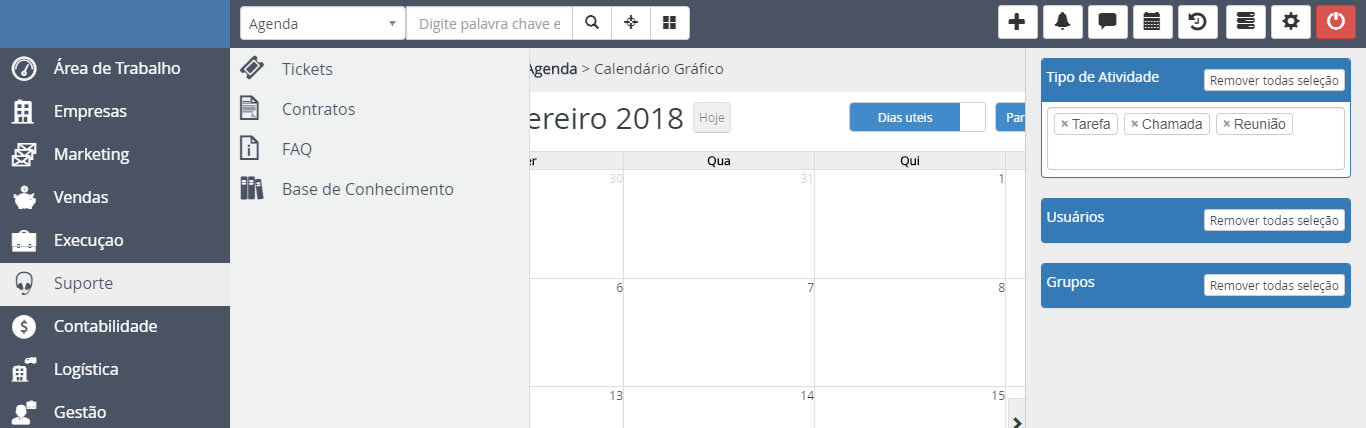1366x428 pixels.
Task: Open the Agenda module dropdown
Action: (x=322, y=23)
